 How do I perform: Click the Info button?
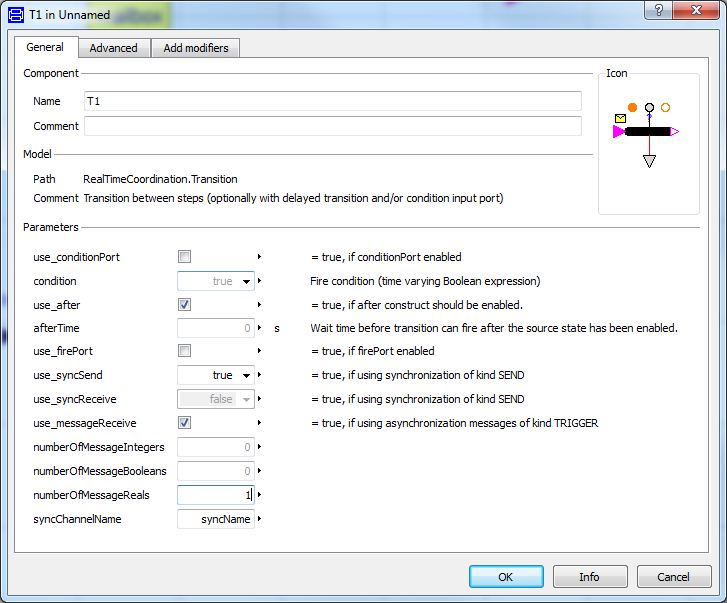point(589,577)
